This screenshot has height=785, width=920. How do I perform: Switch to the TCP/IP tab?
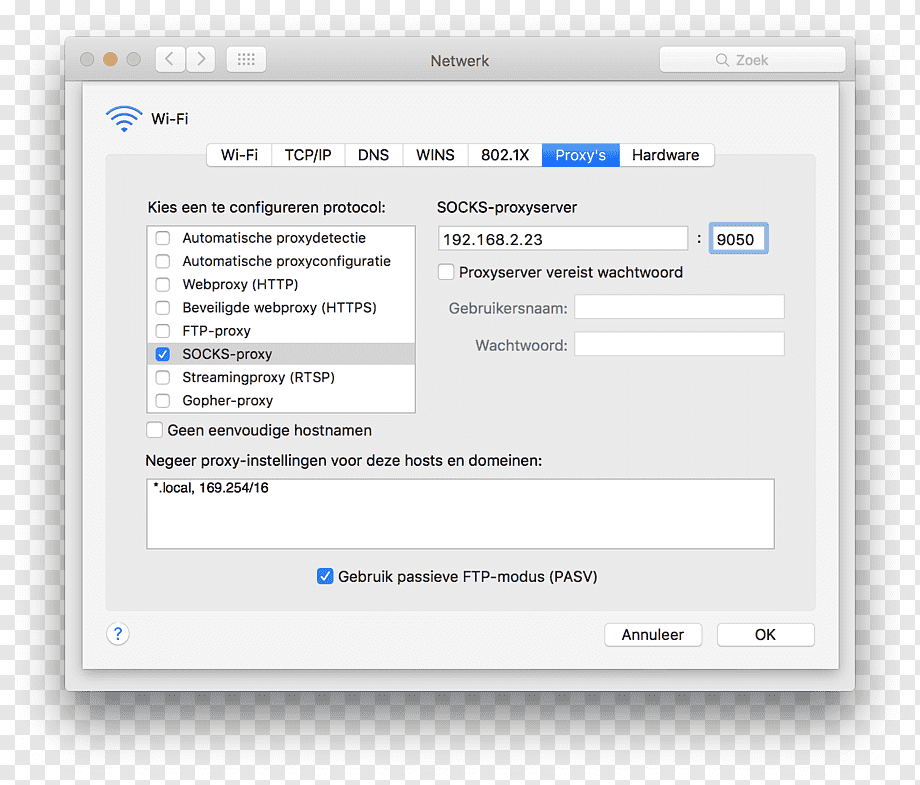[x=308, y=155]
